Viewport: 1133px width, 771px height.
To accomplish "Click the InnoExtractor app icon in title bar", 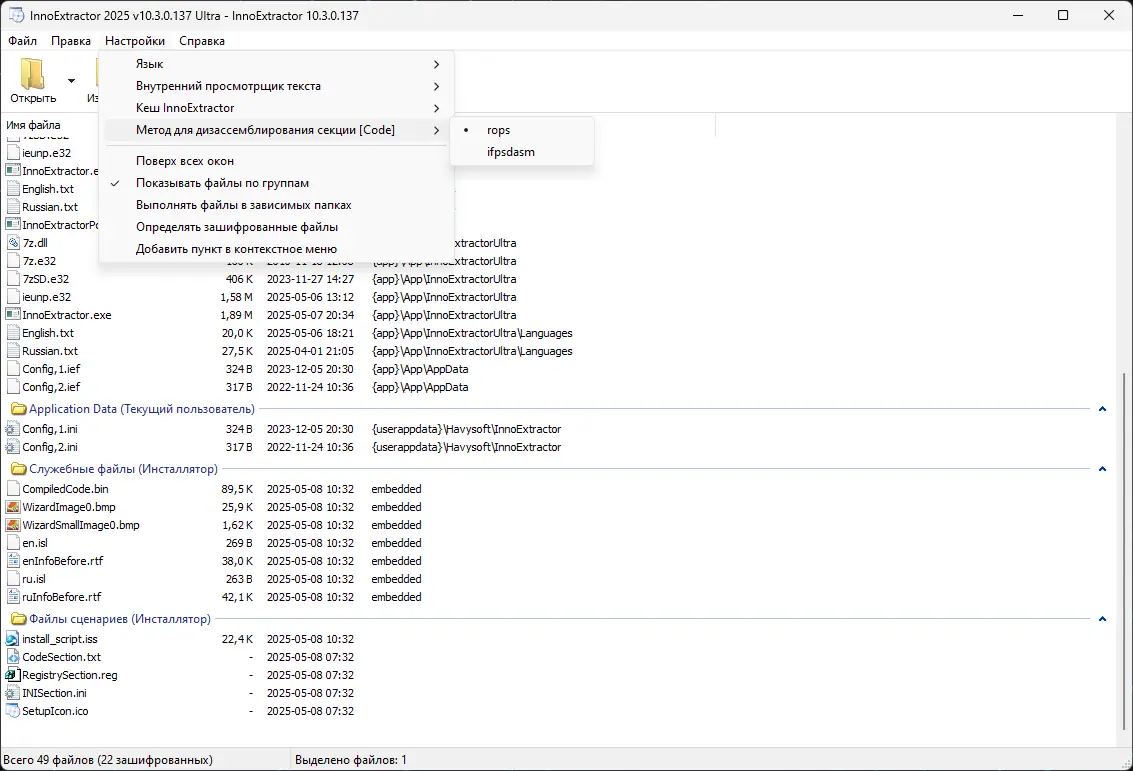I will tap(16, 15).
